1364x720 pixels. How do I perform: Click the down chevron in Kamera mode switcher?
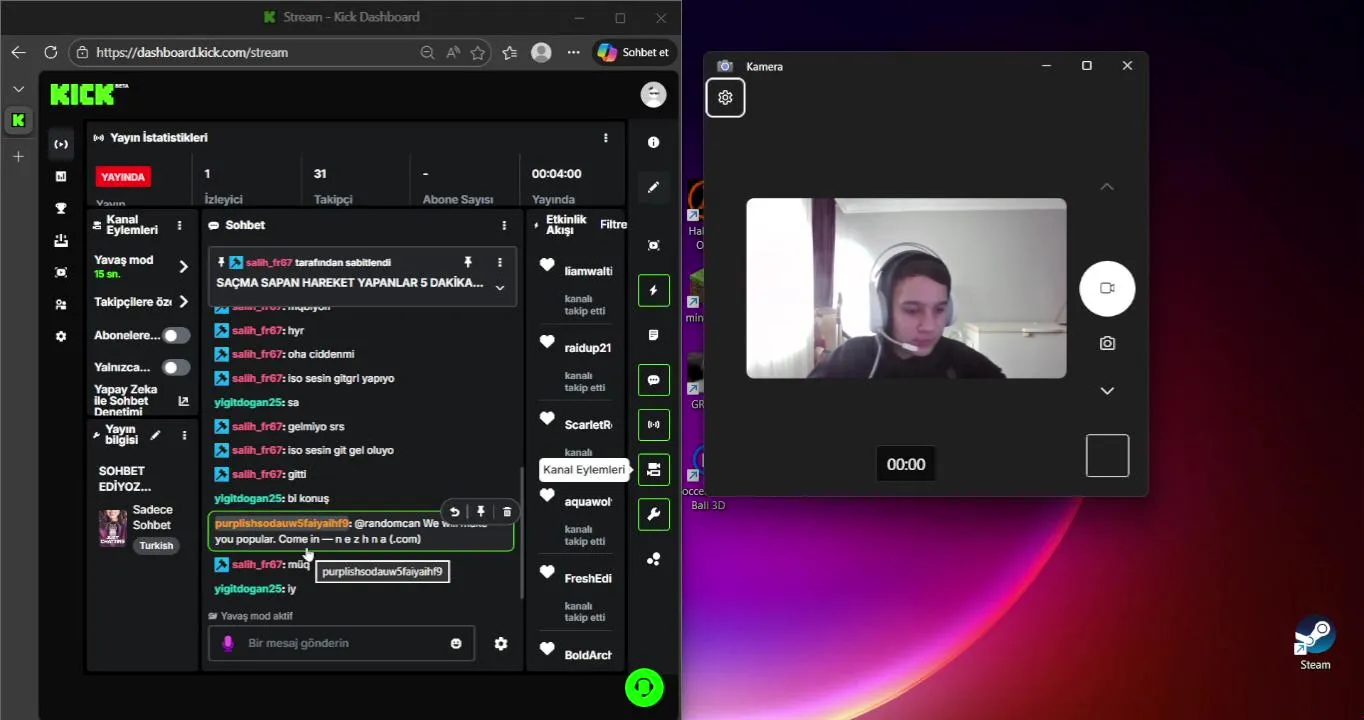pyautogui.click(x=1107, y=391)
